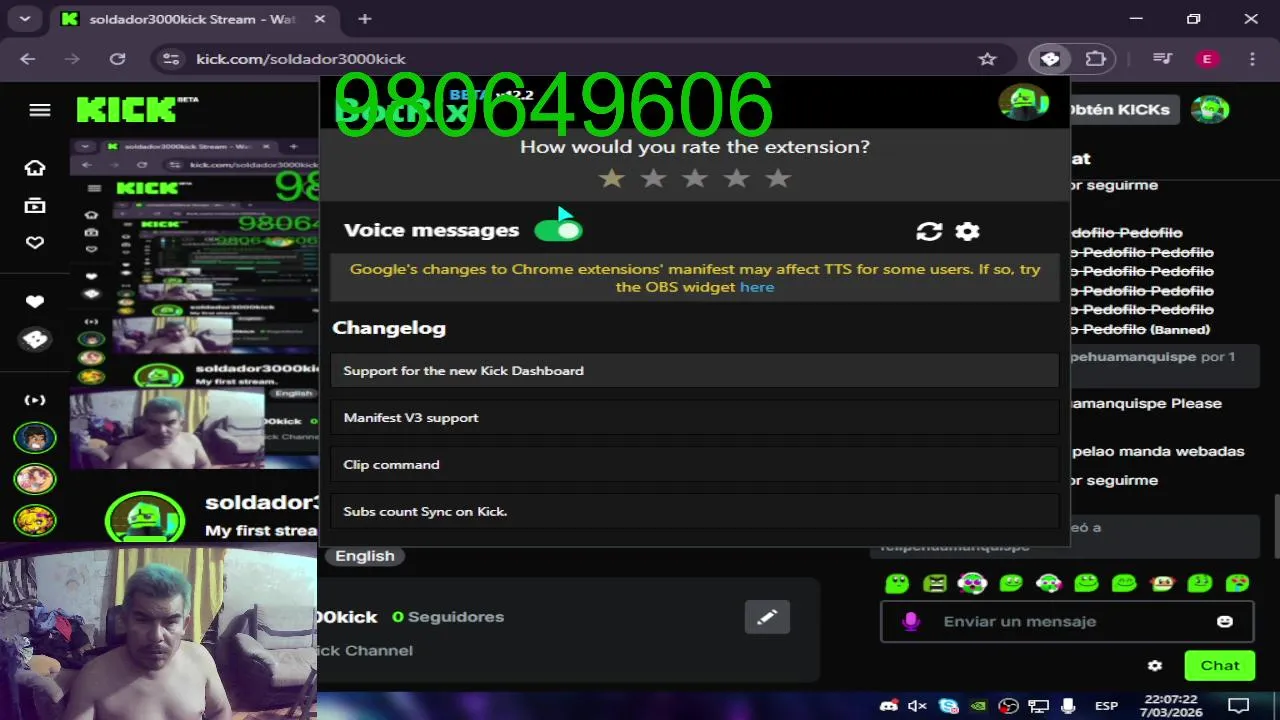Screen dimensions: 1280x720
Task: Rate the extension one star
Action: pyautogui.click(x=611, y=178)
